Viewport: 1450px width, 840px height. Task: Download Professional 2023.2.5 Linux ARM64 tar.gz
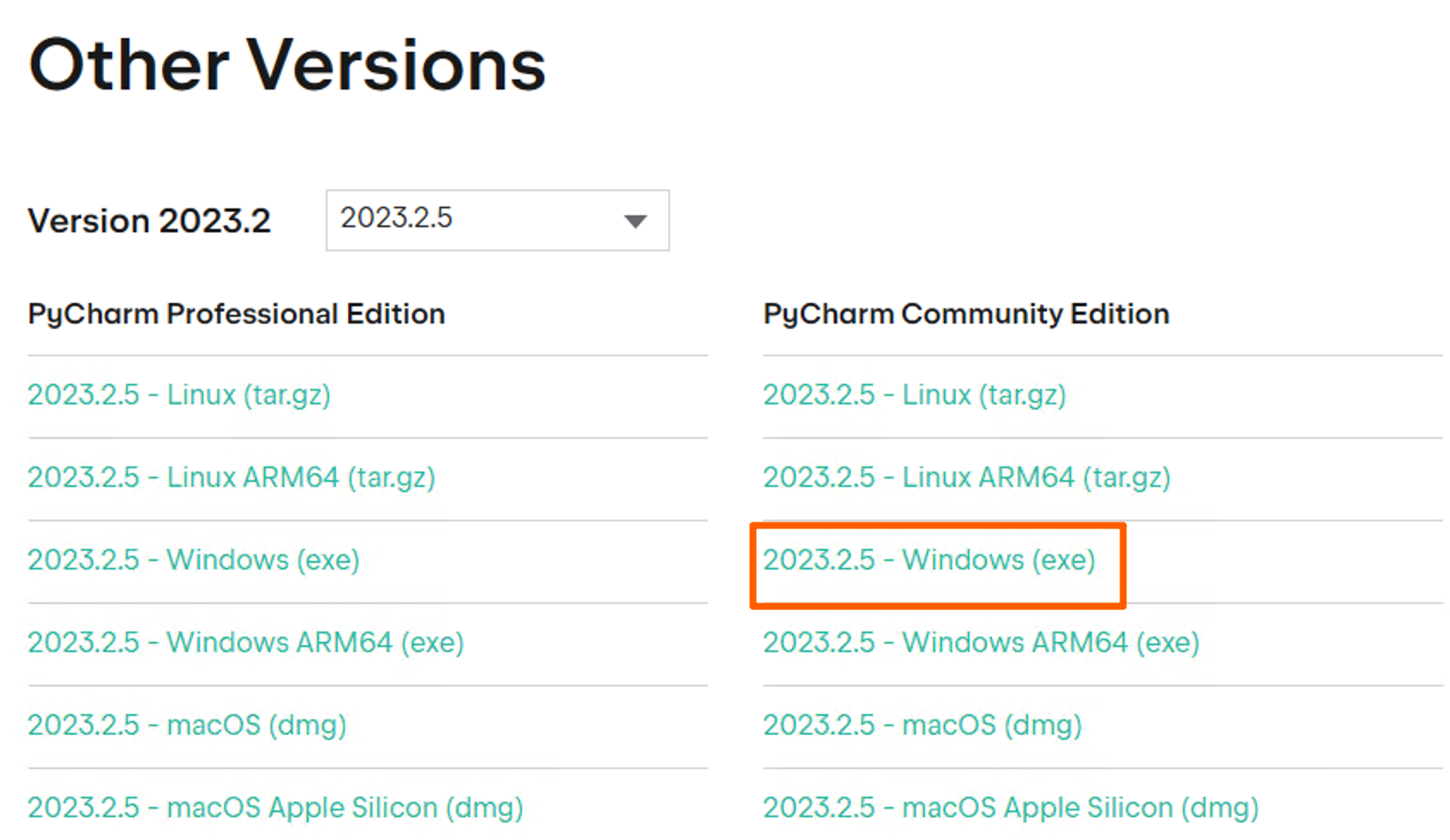(232, 478)
